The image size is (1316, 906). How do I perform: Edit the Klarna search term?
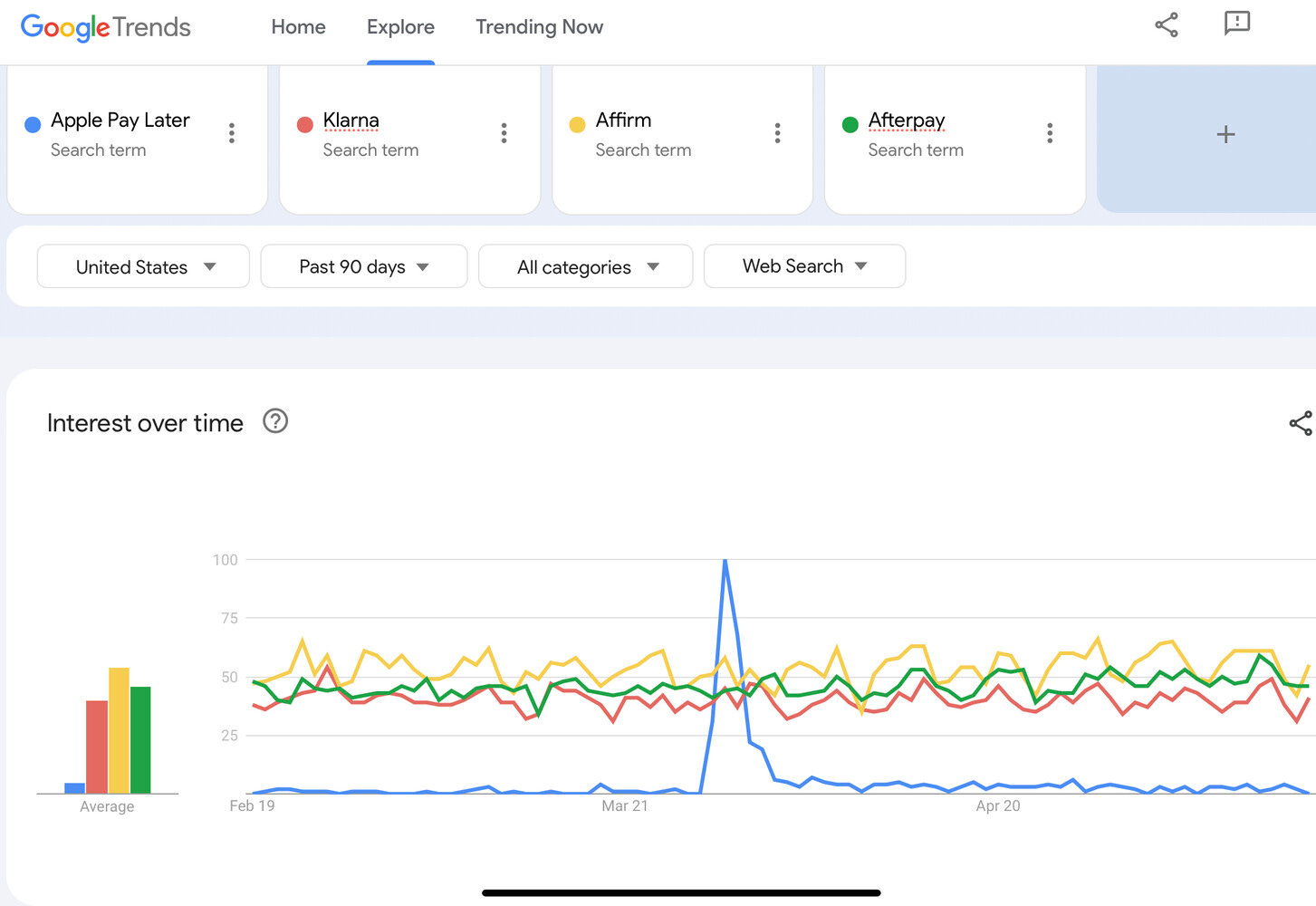pyautogui.click(x=351, y=120)
